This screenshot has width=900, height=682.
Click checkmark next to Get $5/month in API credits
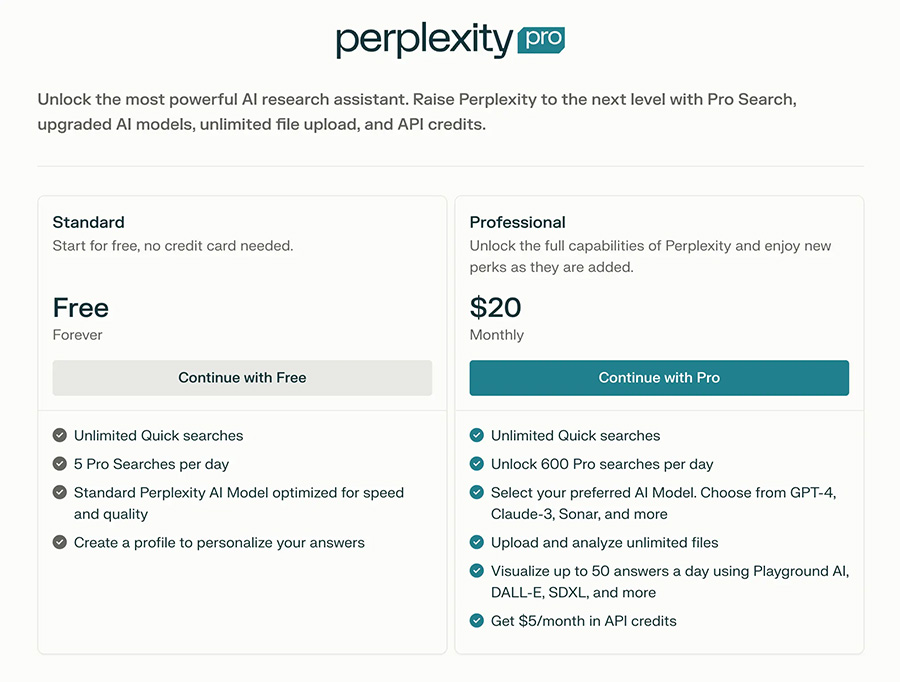coord(477,621)
